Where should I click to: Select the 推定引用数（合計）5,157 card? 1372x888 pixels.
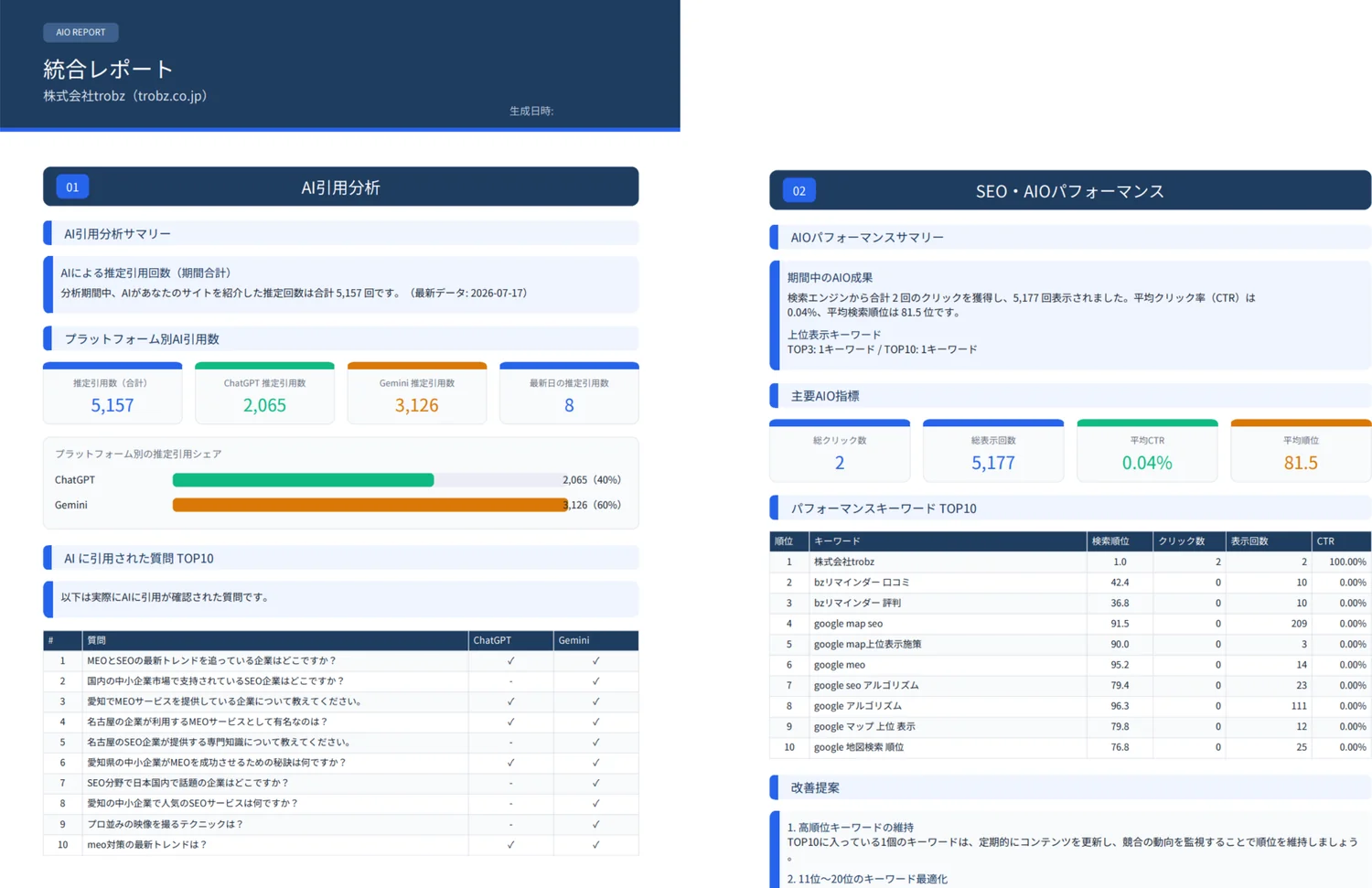tap(113, 393)
